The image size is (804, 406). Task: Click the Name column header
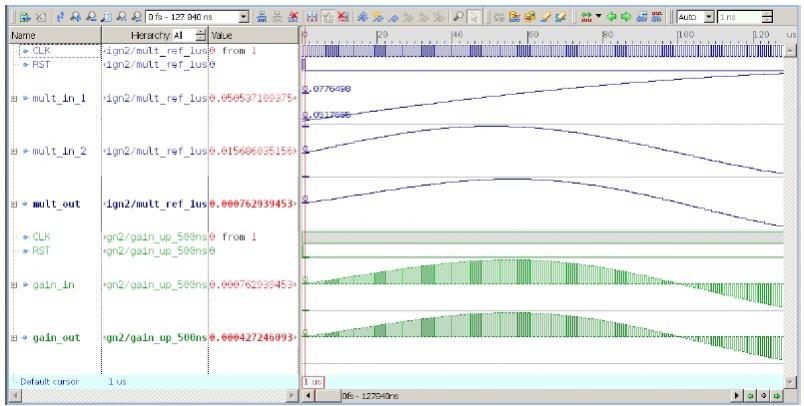pos(55,35)
